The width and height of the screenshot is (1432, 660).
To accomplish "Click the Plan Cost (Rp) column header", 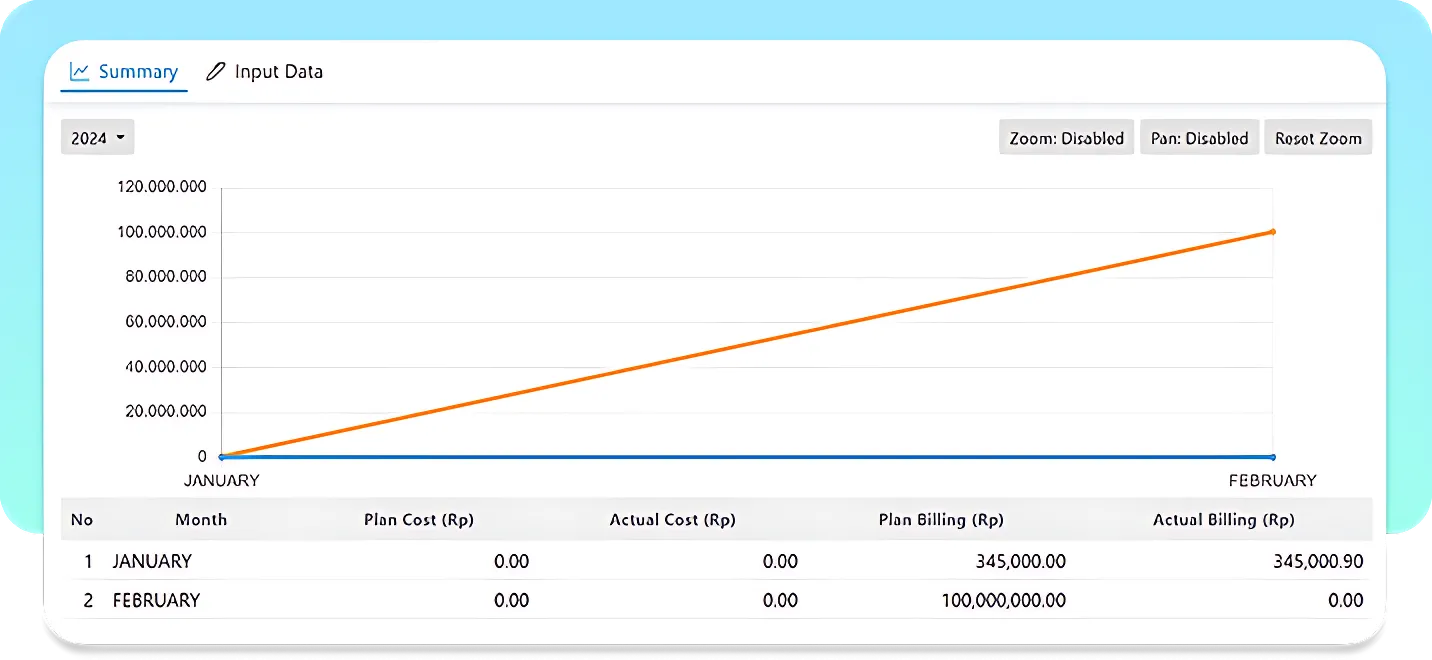I will 418,520.
